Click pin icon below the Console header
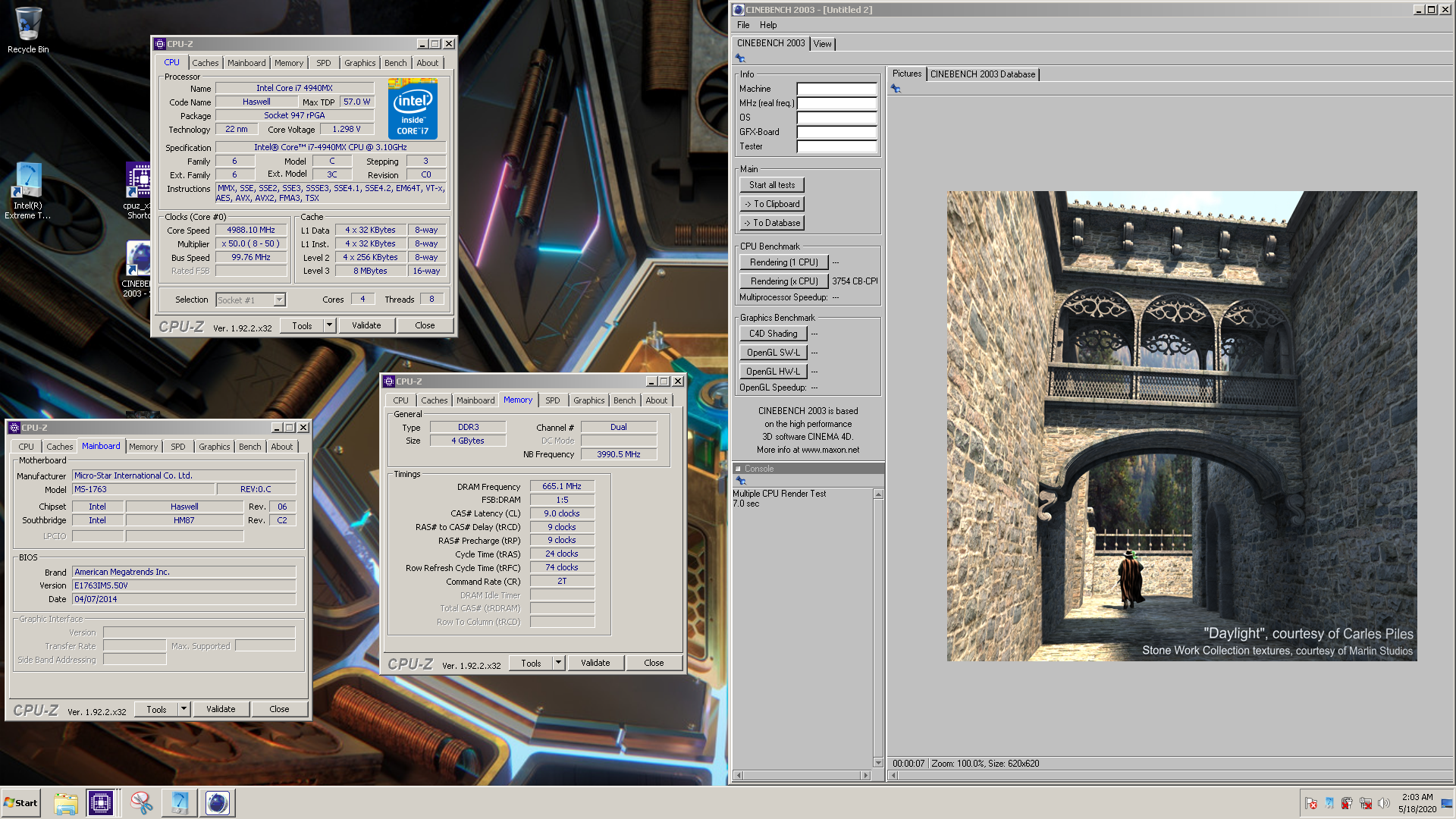1456x819 pixels. 741,481
